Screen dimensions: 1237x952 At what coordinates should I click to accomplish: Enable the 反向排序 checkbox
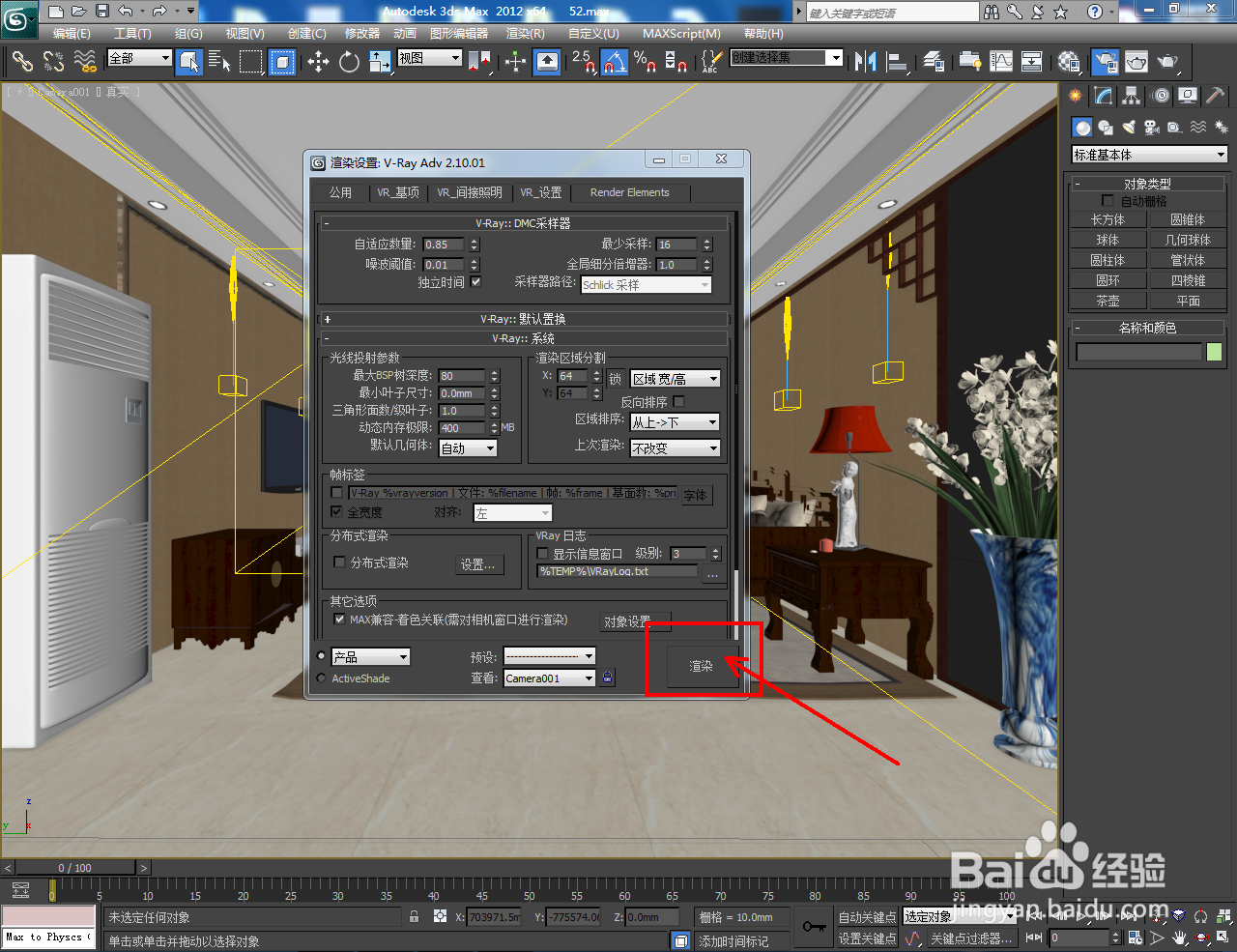click(678, 401)
